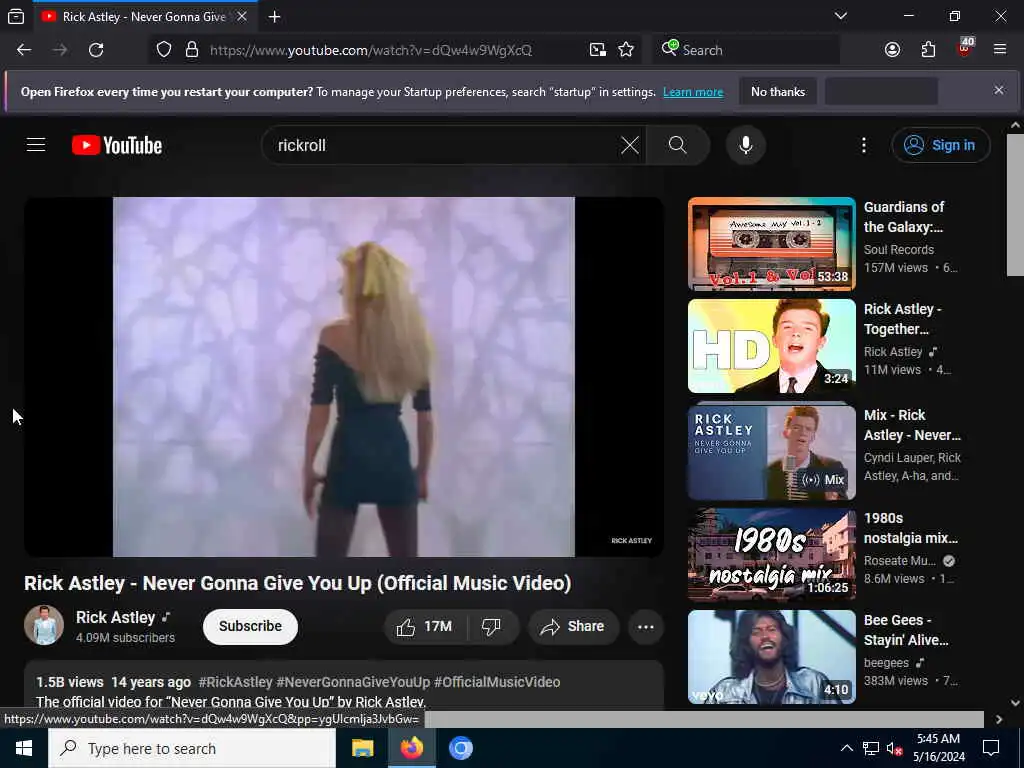Open the YouTube guide hamburger menu
The image size is (1024, 768).
click(36, 145)
